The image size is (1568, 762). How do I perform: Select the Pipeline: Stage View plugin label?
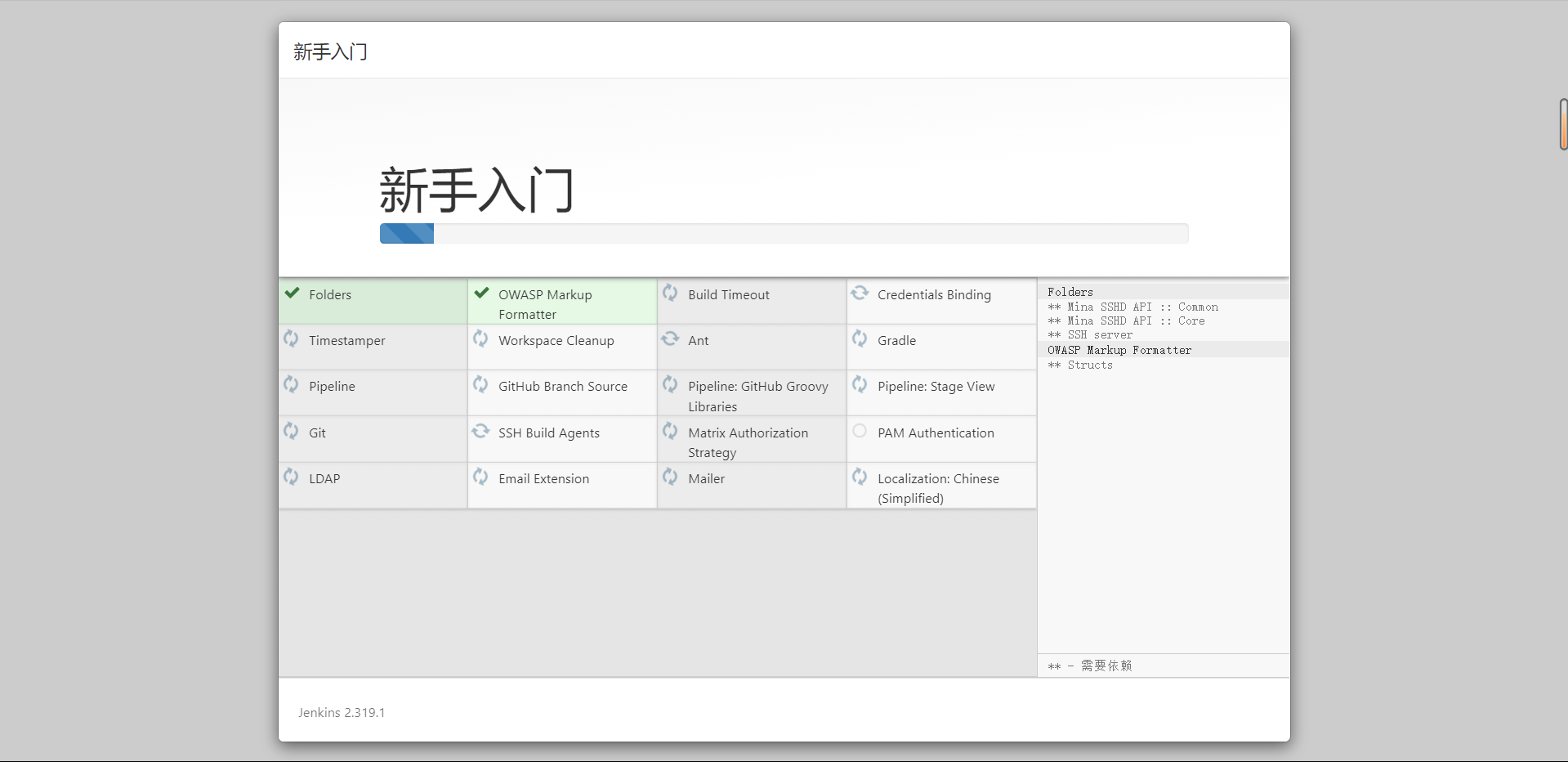936,387
